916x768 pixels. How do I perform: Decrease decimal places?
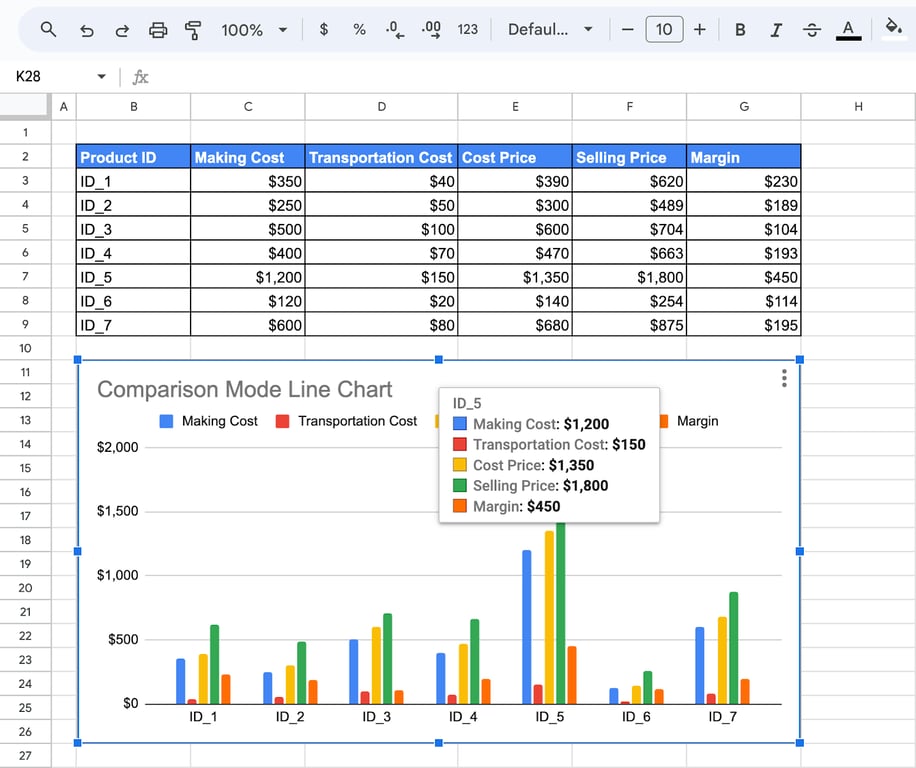[395, 29]
